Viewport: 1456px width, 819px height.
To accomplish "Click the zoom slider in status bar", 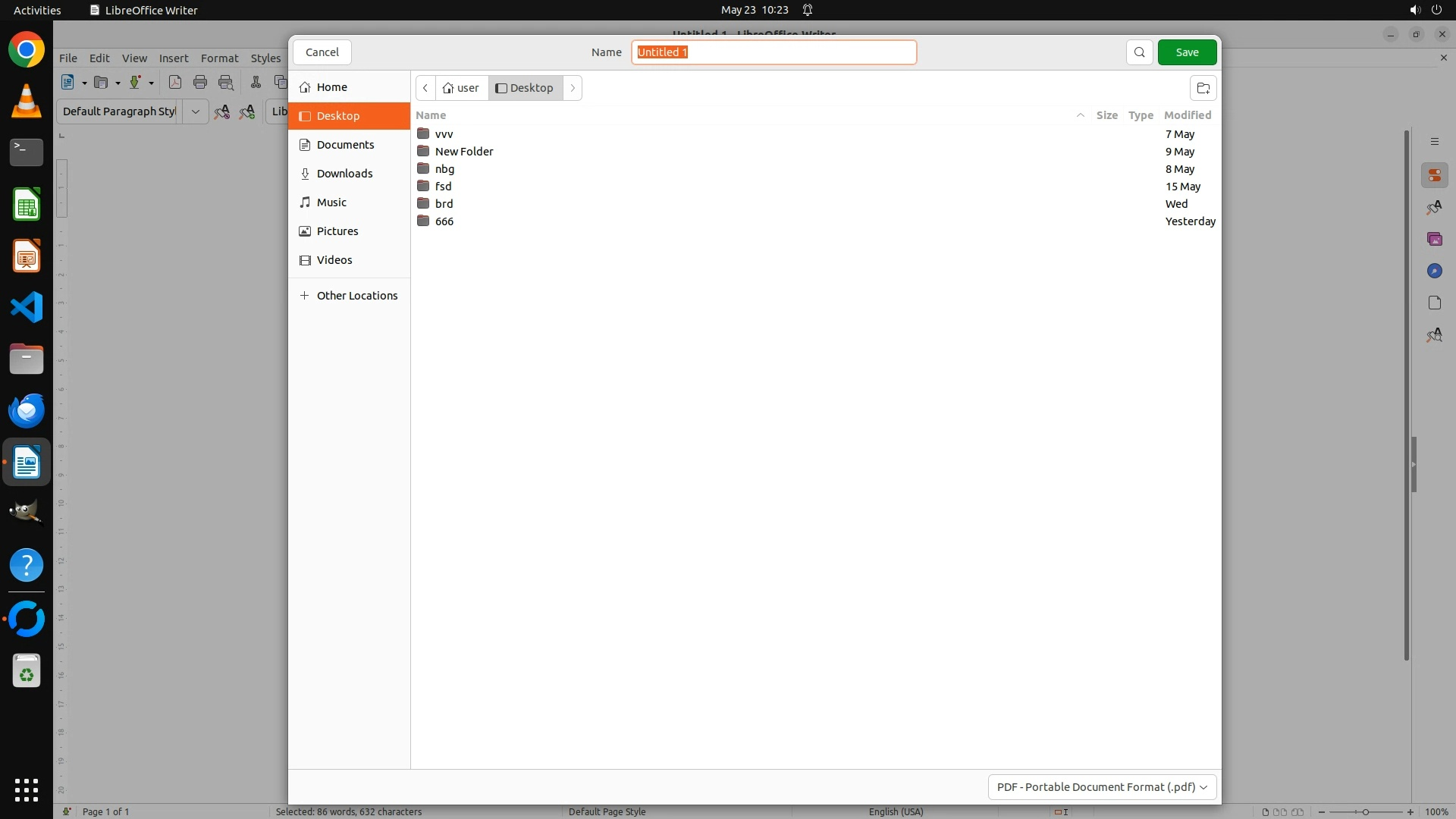I will (1365, 812).
